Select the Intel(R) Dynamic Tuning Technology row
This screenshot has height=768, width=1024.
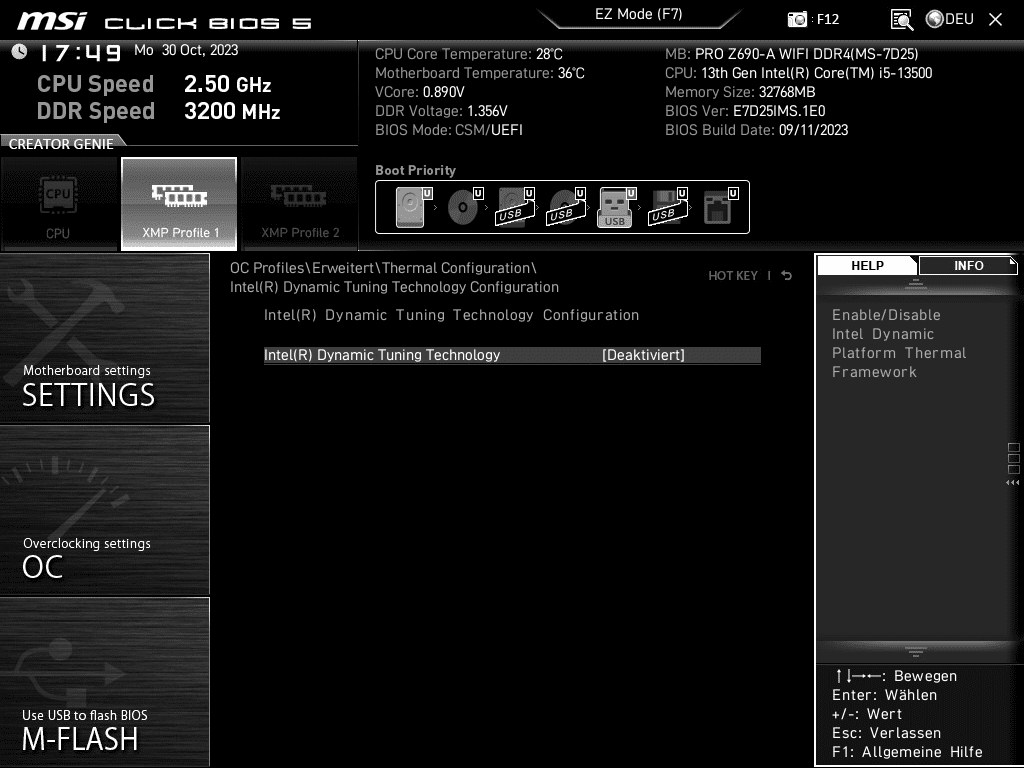tap(512, 355)
